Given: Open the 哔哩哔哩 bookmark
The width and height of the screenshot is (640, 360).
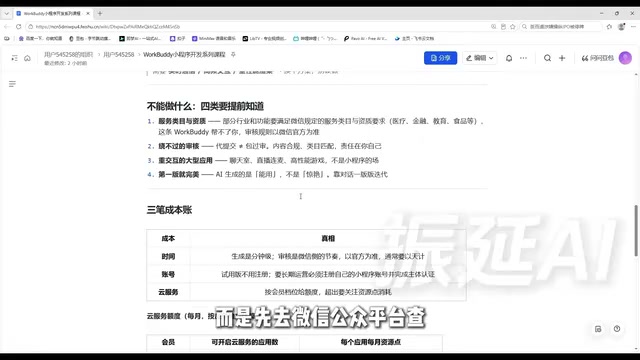Looking at the screenshot, I should [x=315, y=38].
